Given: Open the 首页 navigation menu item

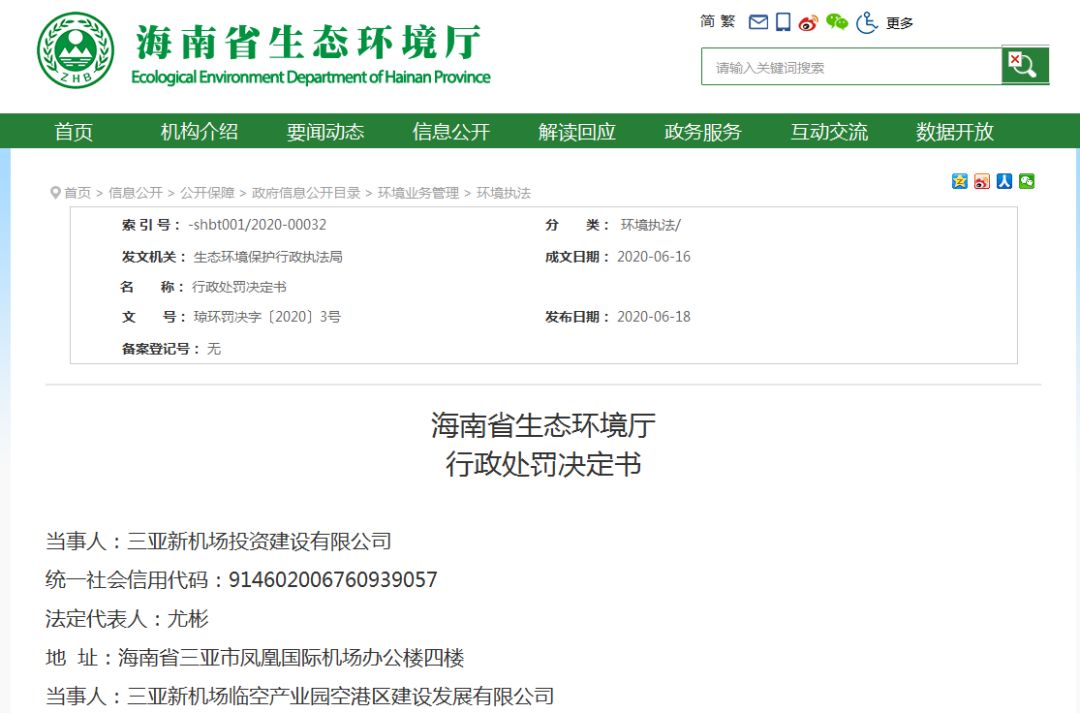Looking at the screenshot, I should point(74,132).
